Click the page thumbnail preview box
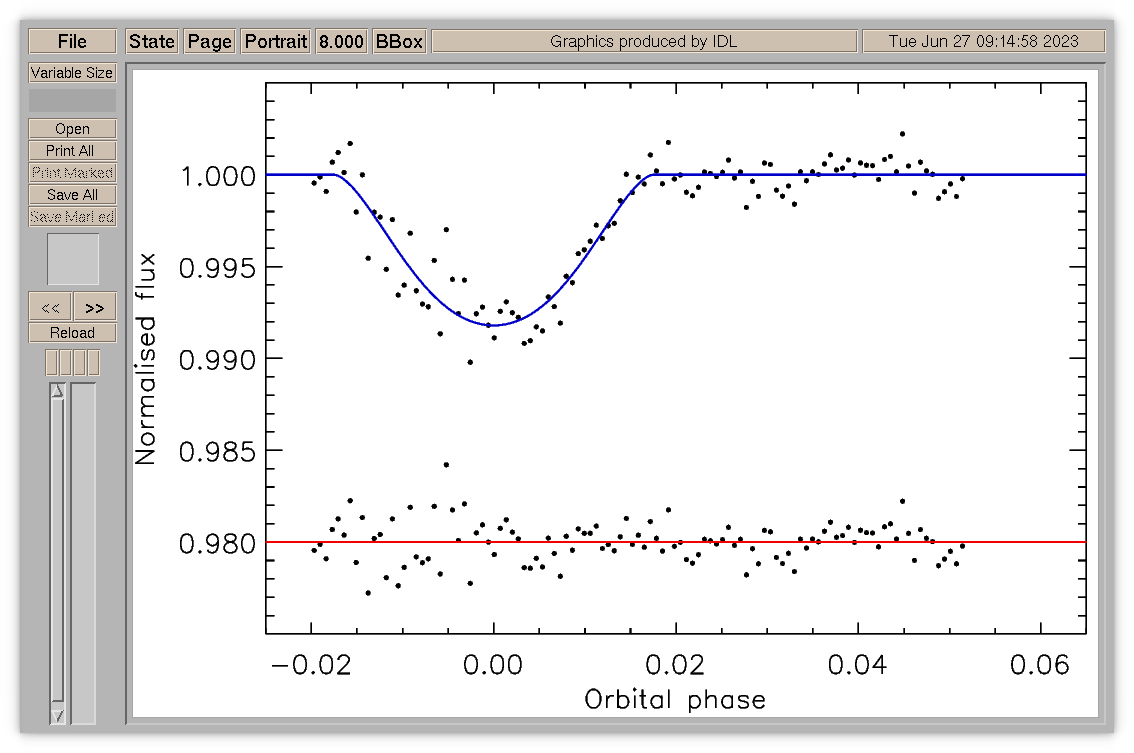 (x=73, y=258)
